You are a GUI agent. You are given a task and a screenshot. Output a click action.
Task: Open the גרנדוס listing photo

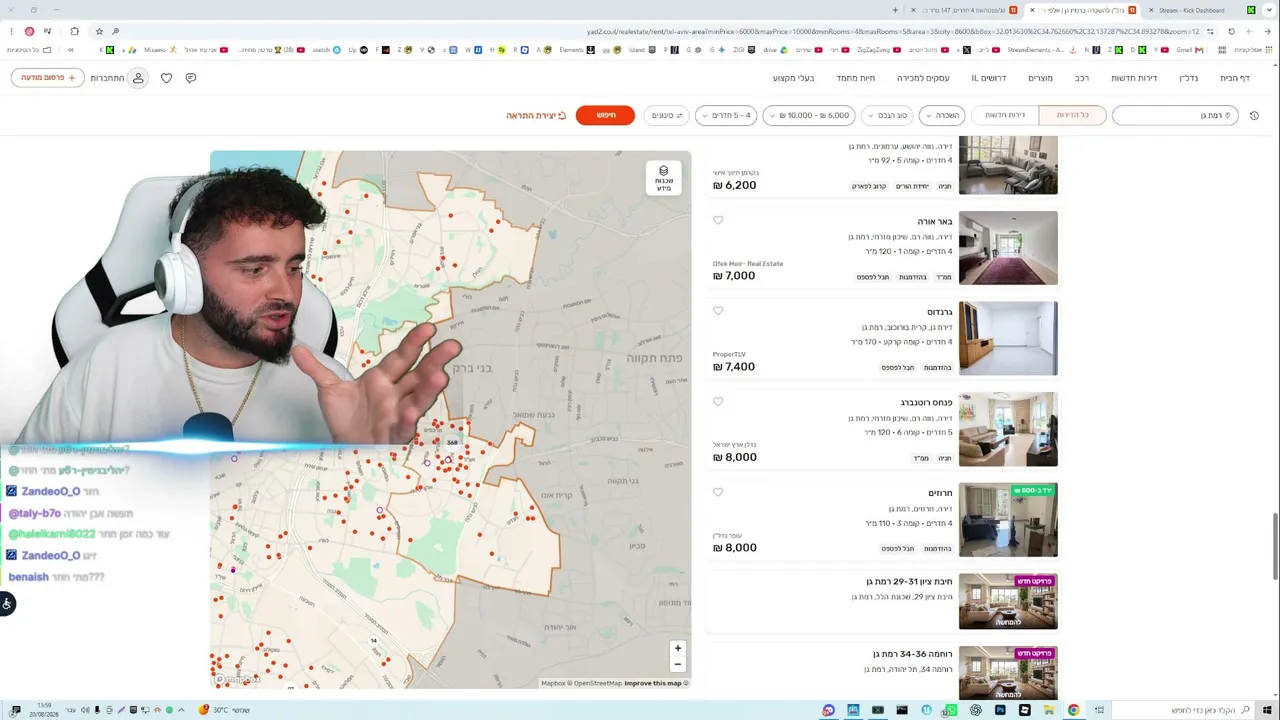(1008, 338)
